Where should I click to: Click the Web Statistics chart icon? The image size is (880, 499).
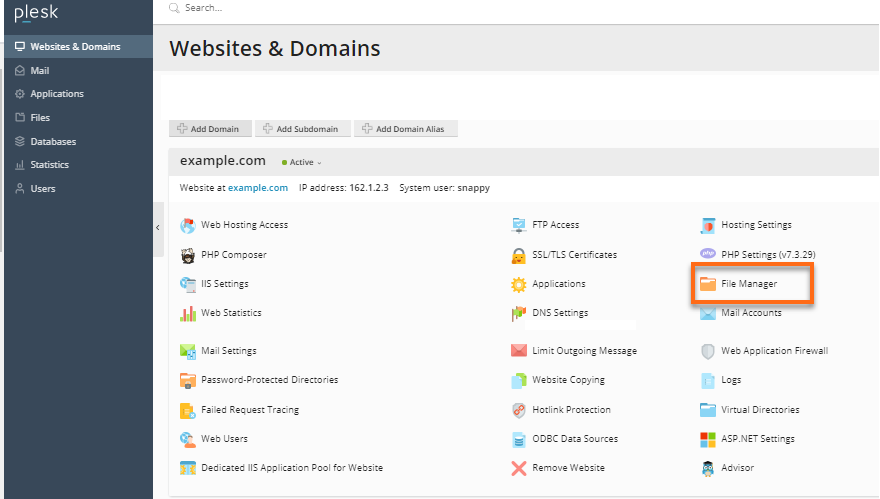[x=187, y=313]
